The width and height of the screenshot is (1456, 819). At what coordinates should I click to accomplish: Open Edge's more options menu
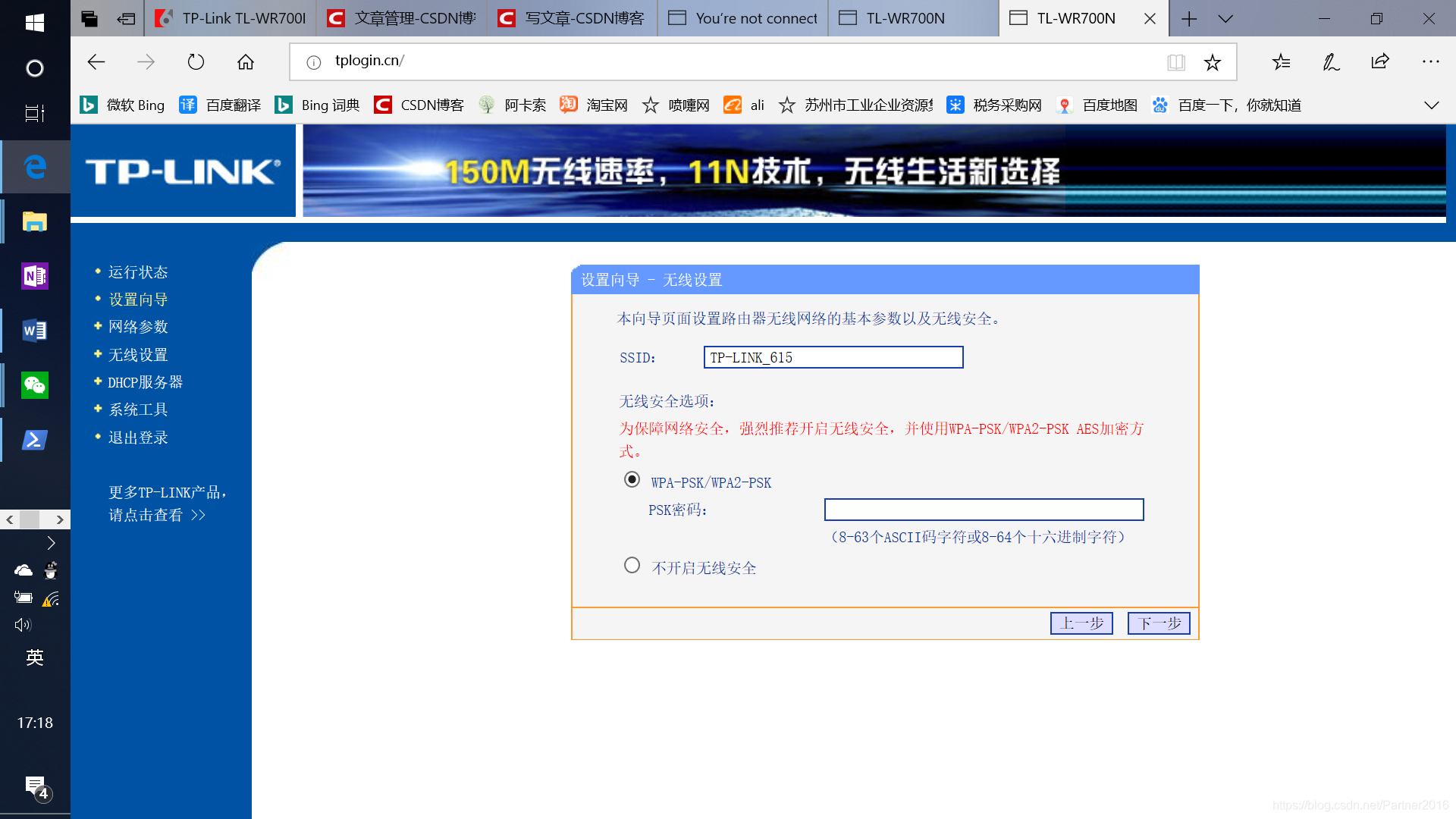point(1430,61)
